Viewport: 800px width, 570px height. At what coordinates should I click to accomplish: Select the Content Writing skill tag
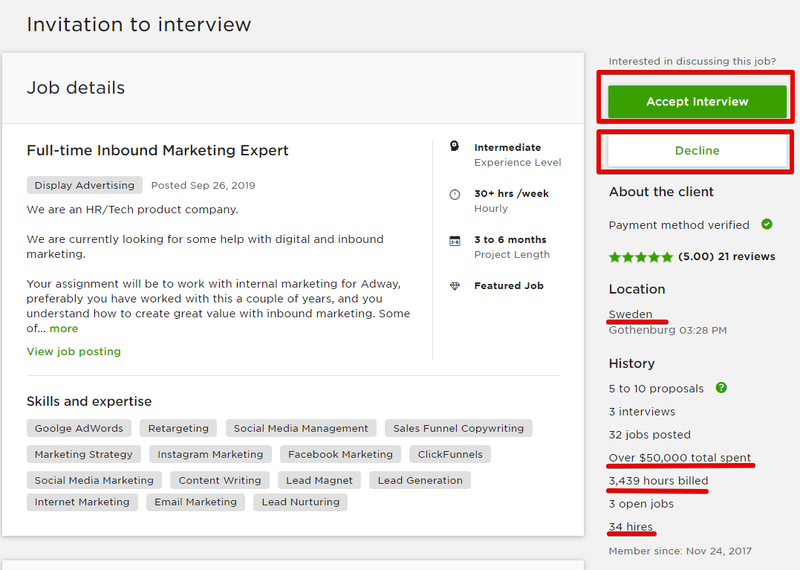(220, 480)
